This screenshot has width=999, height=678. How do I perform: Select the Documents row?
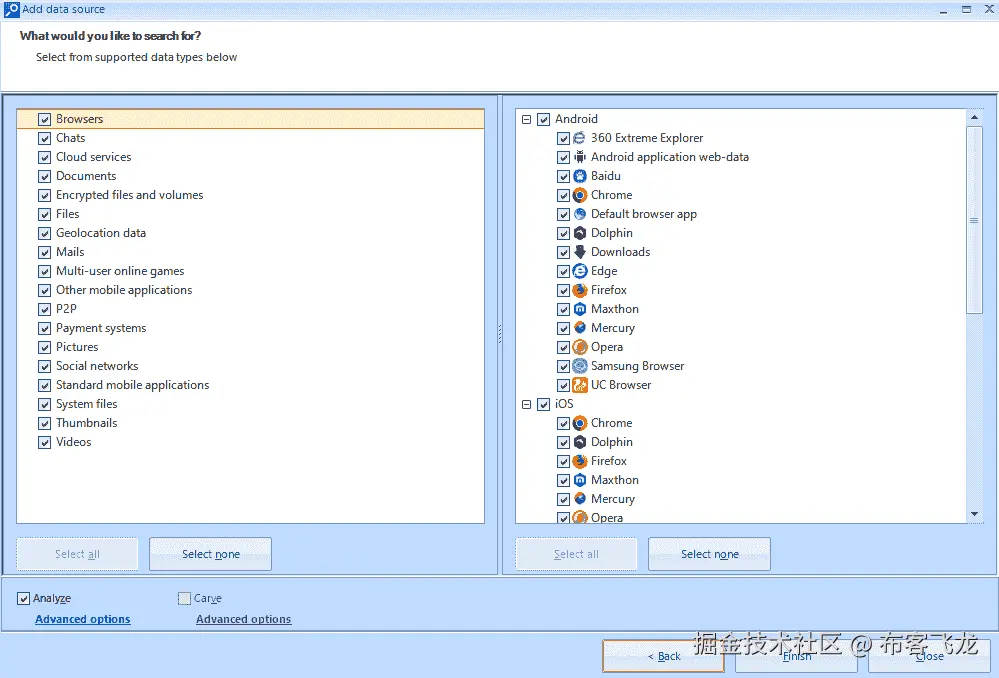tap(250, 176)
